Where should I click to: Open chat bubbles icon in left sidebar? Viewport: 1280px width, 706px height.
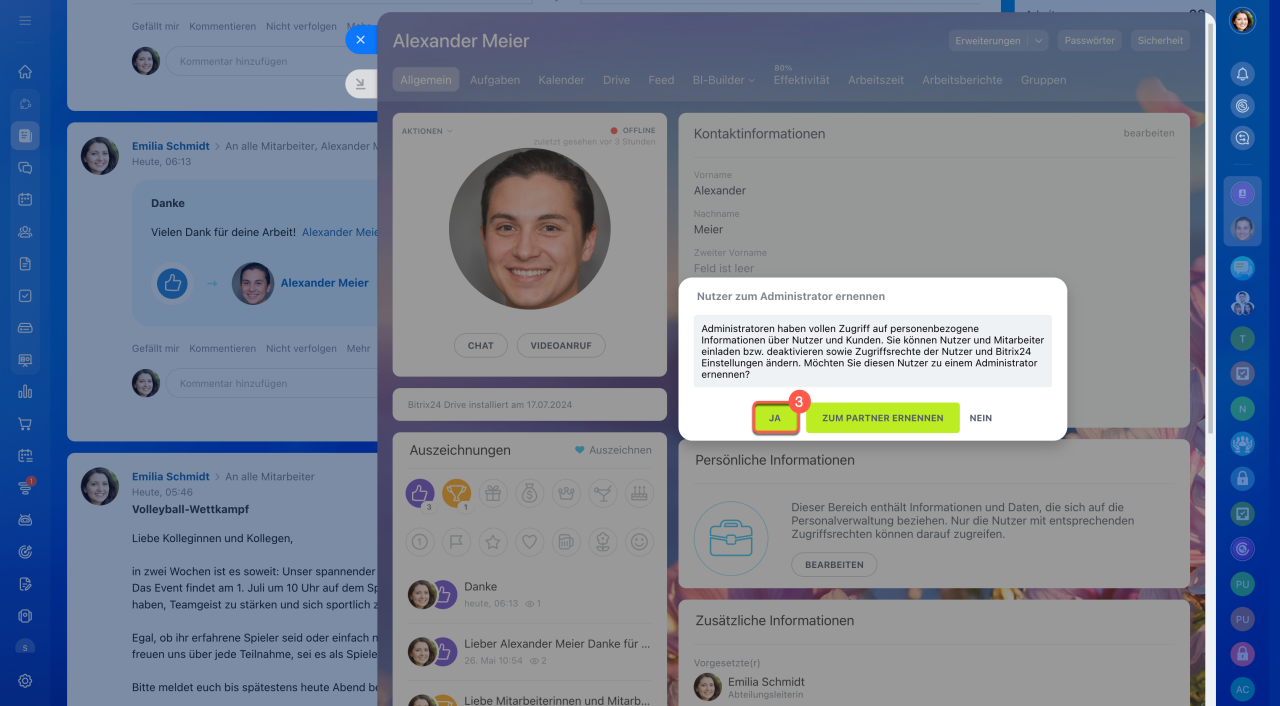[25, 168]
